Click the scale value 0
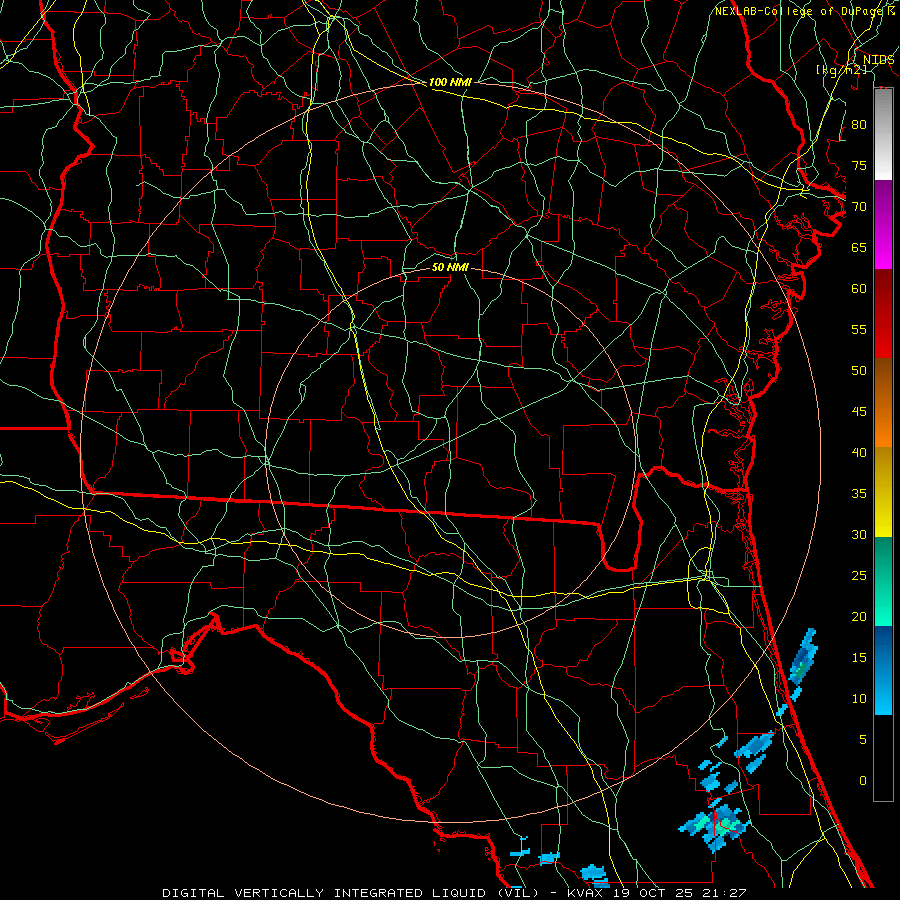This screenshot has width=900, height=900. click(x=863, y=781)
